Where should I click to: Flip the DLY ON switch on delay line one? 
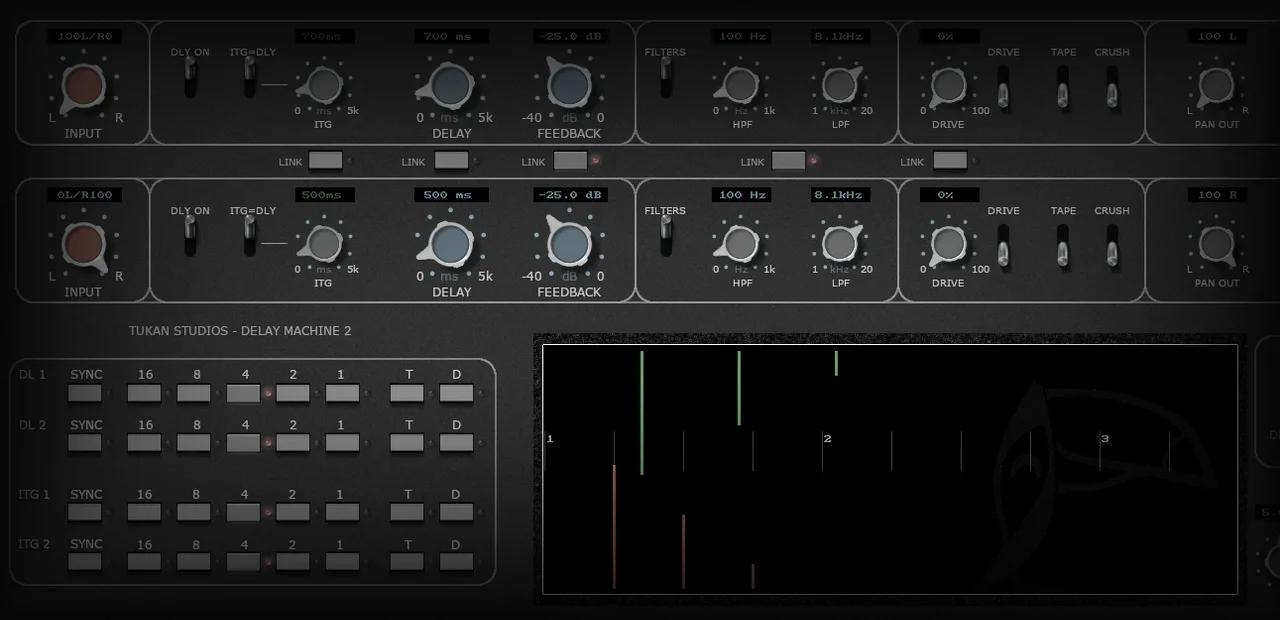click(x=190, y=78)
